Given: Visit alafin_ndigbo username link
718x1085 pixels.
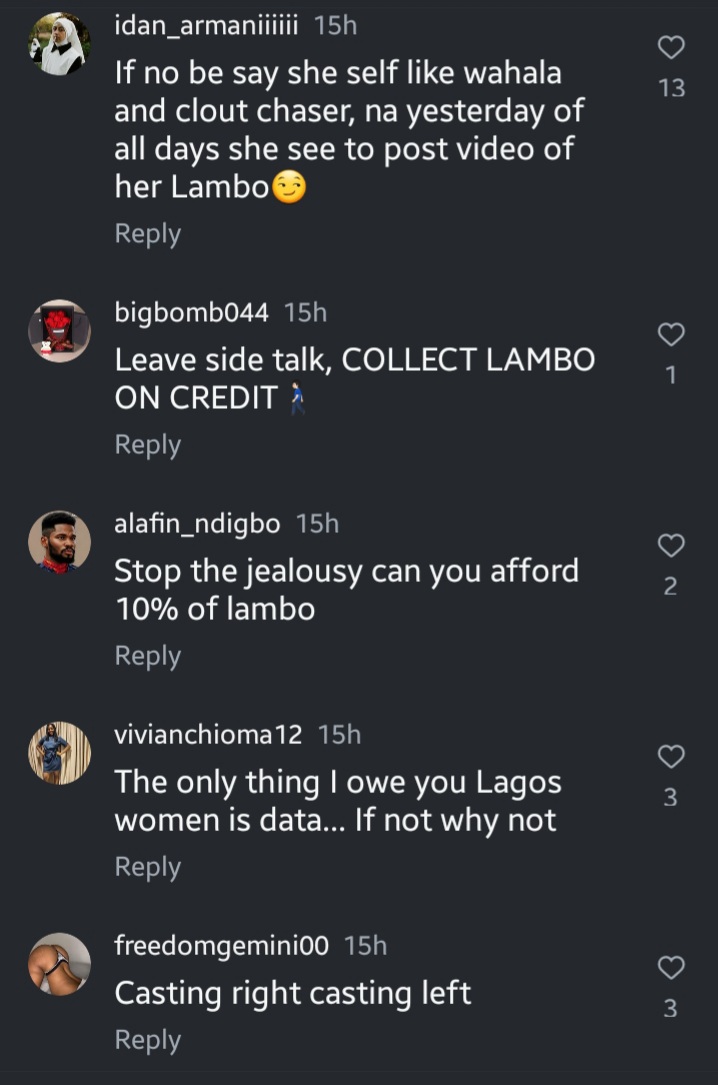Looking at the screenshot, I should pos(197,523).
